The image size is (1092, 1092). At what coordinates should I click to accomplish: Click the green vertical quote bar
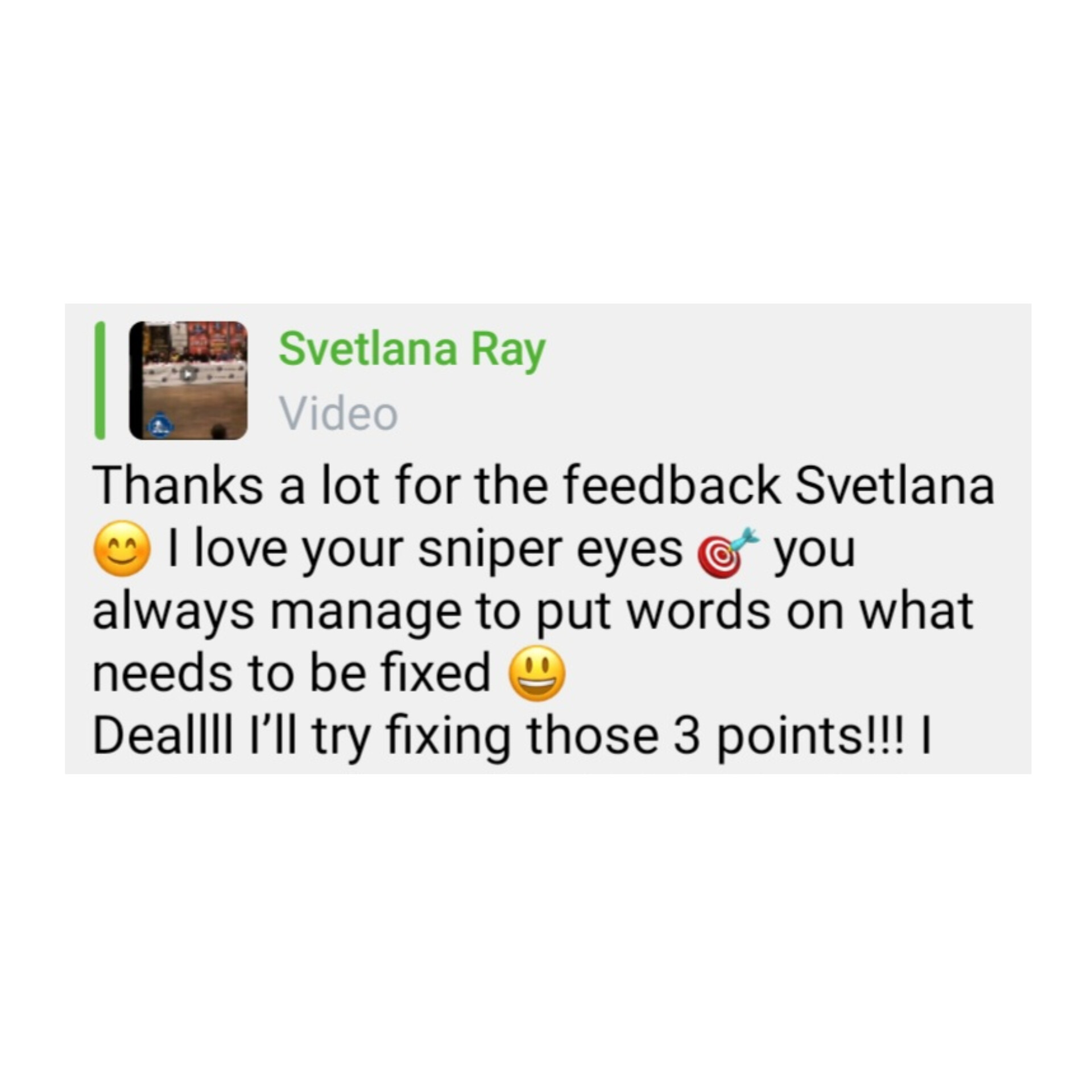[x=100, y=380]
